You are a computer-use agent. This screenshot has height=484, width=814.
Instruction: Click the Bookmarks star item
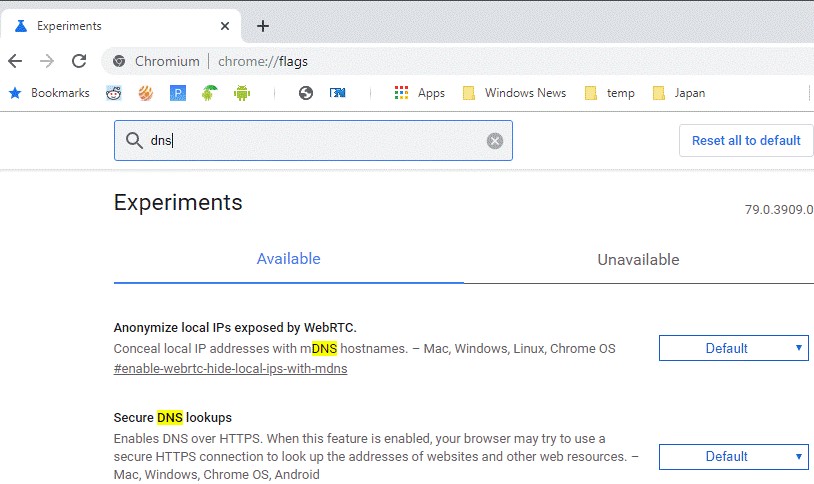click(x=49, y=93)
